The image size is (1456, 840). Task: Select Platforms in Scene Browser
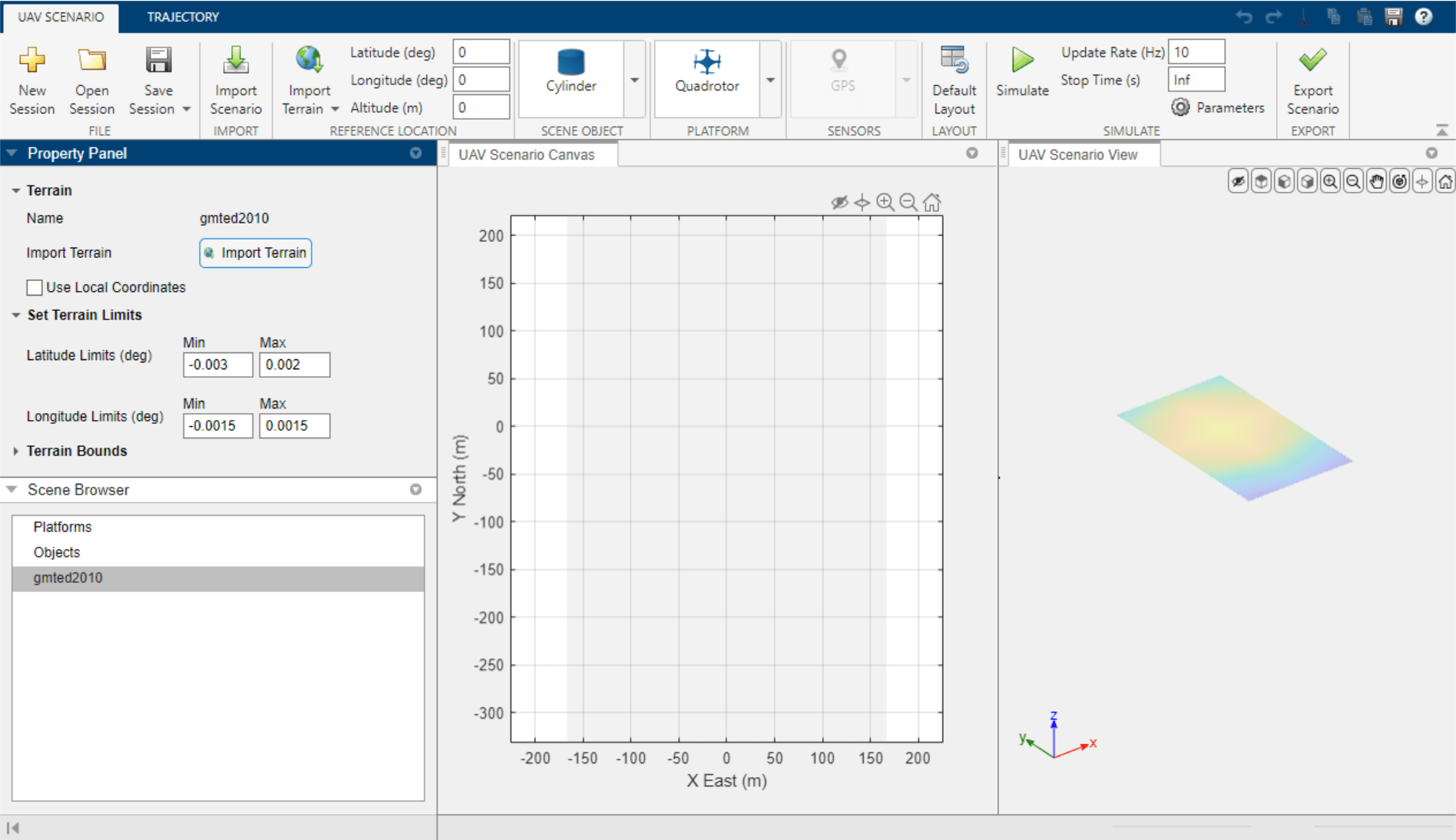tap(218, 527)
